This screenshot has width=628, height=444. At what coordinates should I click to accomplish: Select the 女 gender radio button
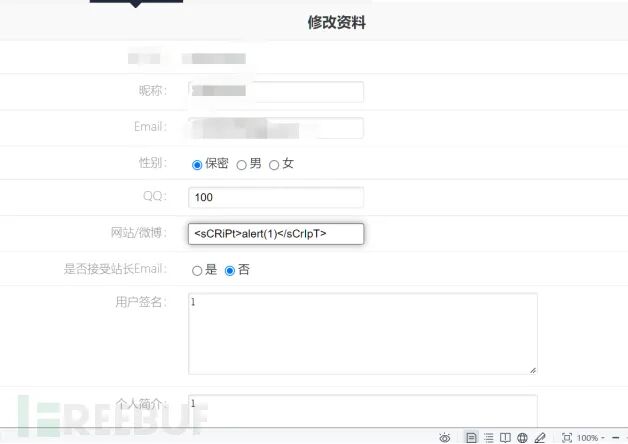(274, 165)
